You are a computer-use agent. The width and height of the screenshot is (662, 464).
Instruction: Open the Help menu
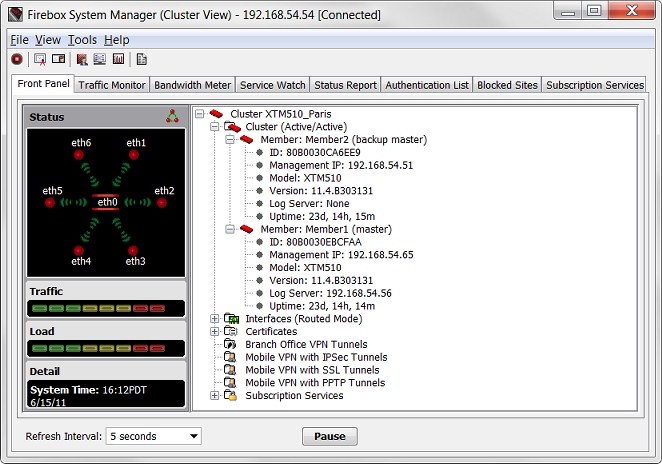click(x=117, y=40)
